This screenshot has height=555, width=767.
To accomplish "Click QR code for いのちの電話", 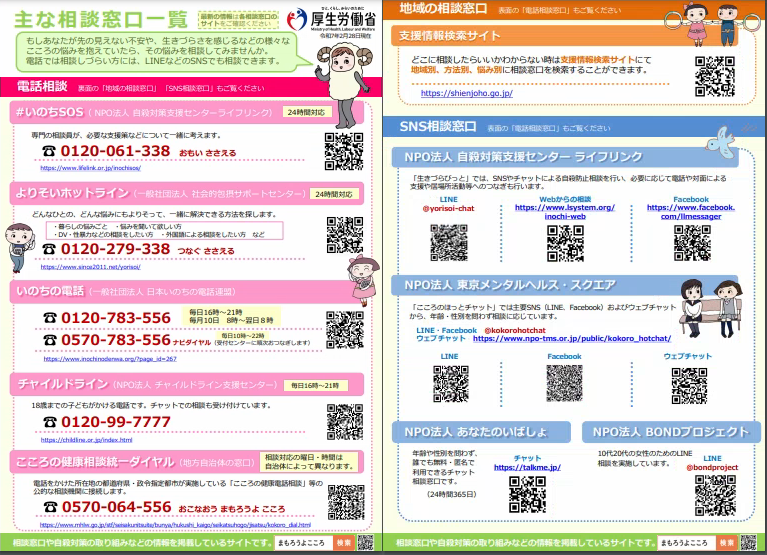I will [345, 330].
